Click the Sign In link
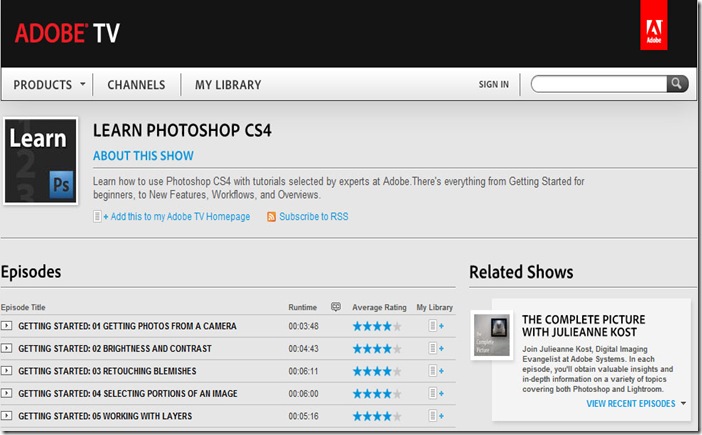The image size is (702, 435). coord(493,84)
